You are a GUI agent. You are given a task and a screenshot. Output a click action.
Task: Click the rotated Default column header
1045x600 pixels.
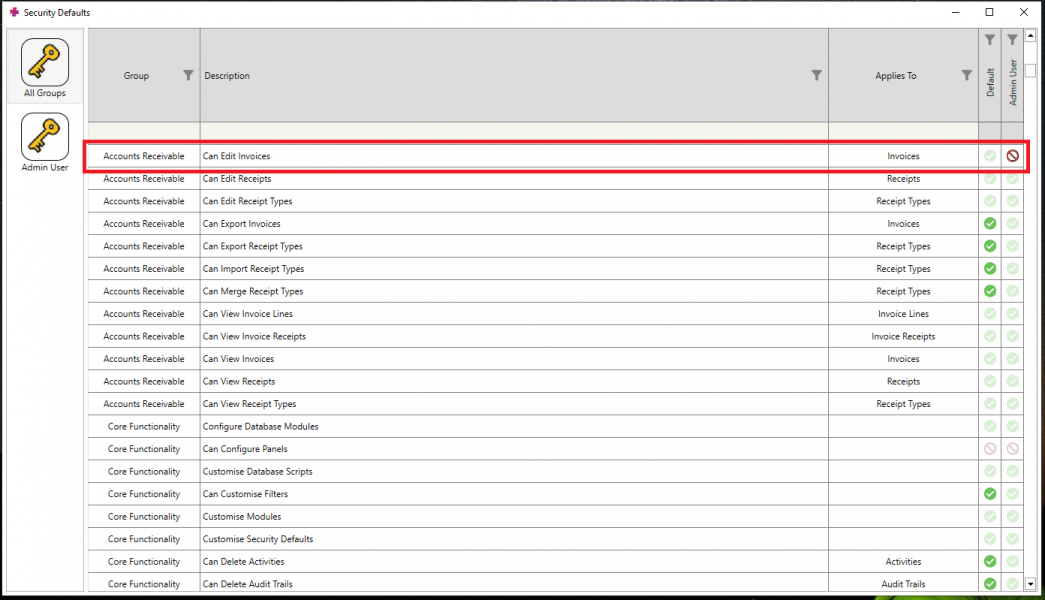990,82
